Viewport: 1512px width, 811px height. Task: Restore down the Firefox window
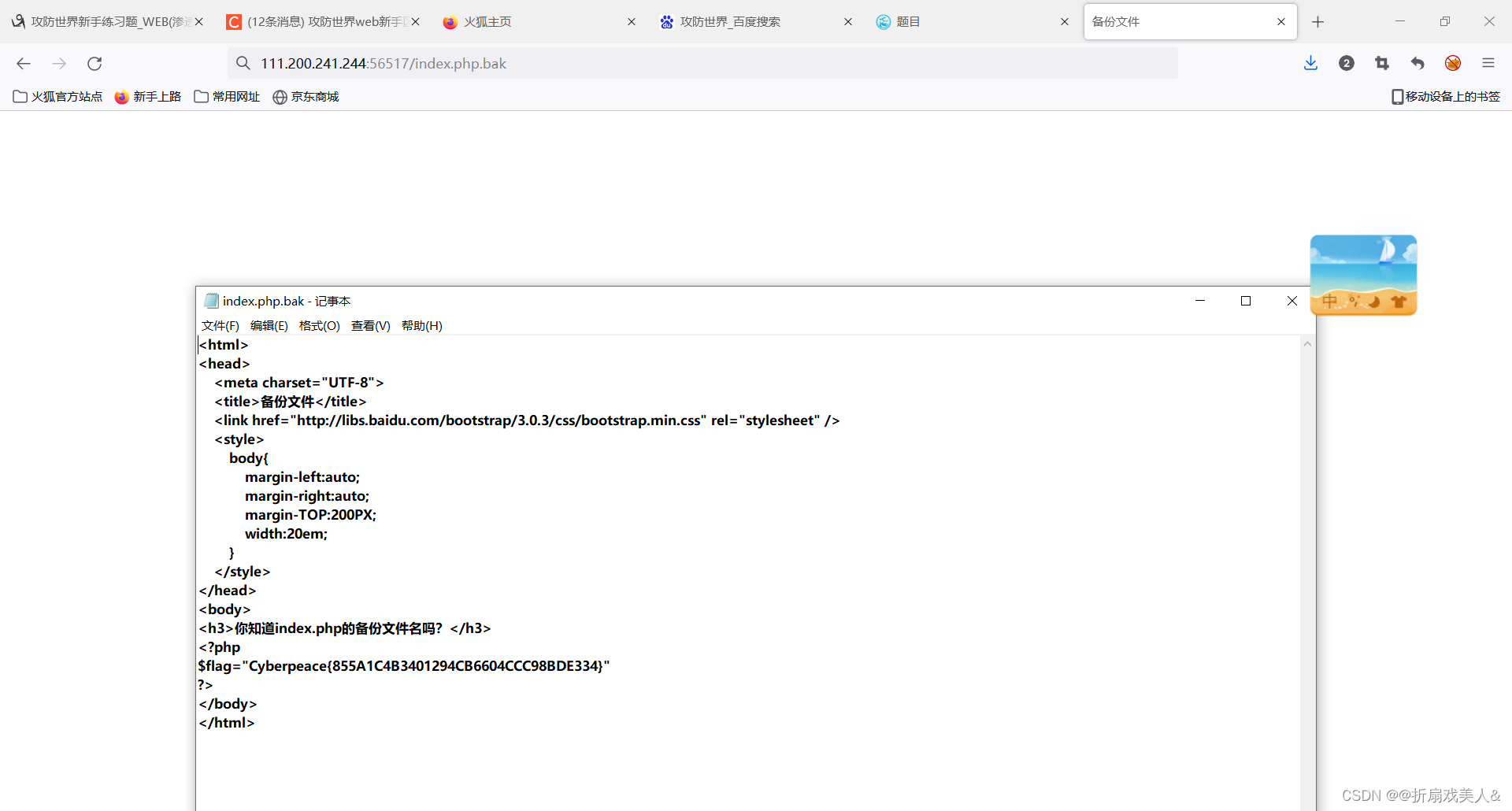click(1444, 22)
